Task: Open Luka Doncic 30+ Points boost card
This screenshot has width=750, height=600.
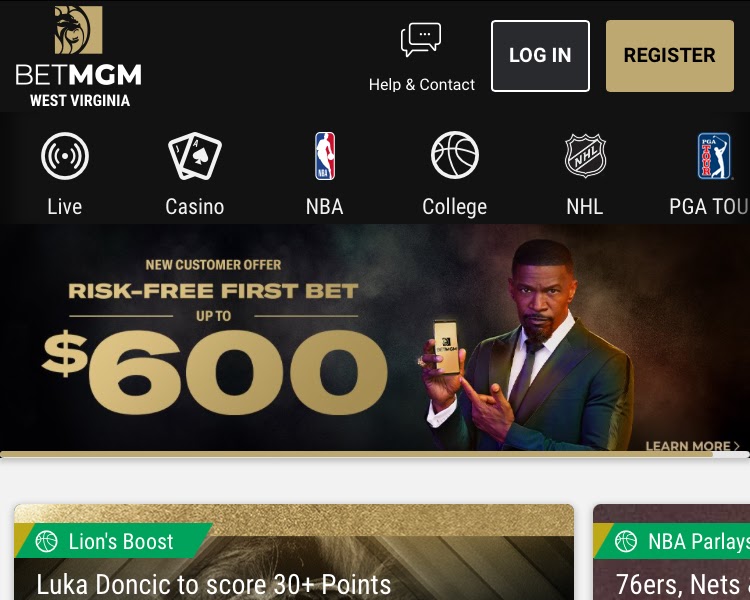Action: tap(294, 552)
